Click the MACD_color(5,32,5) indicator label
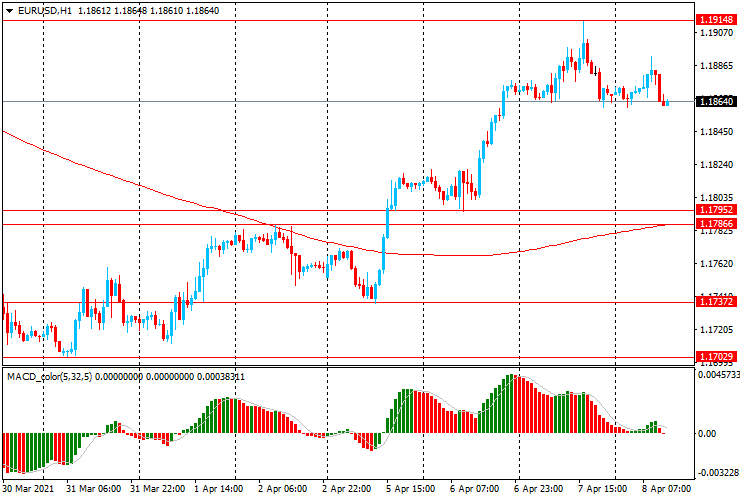Screen dimensions: 740x500 tap(50, 377)
